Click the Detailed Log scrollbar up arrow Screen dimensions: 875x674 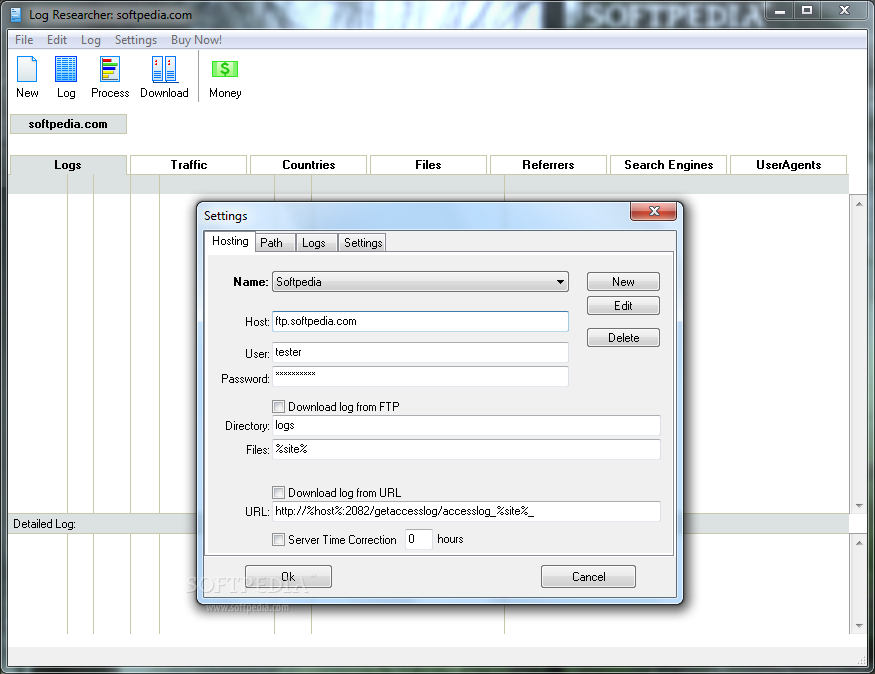[859, 543]
